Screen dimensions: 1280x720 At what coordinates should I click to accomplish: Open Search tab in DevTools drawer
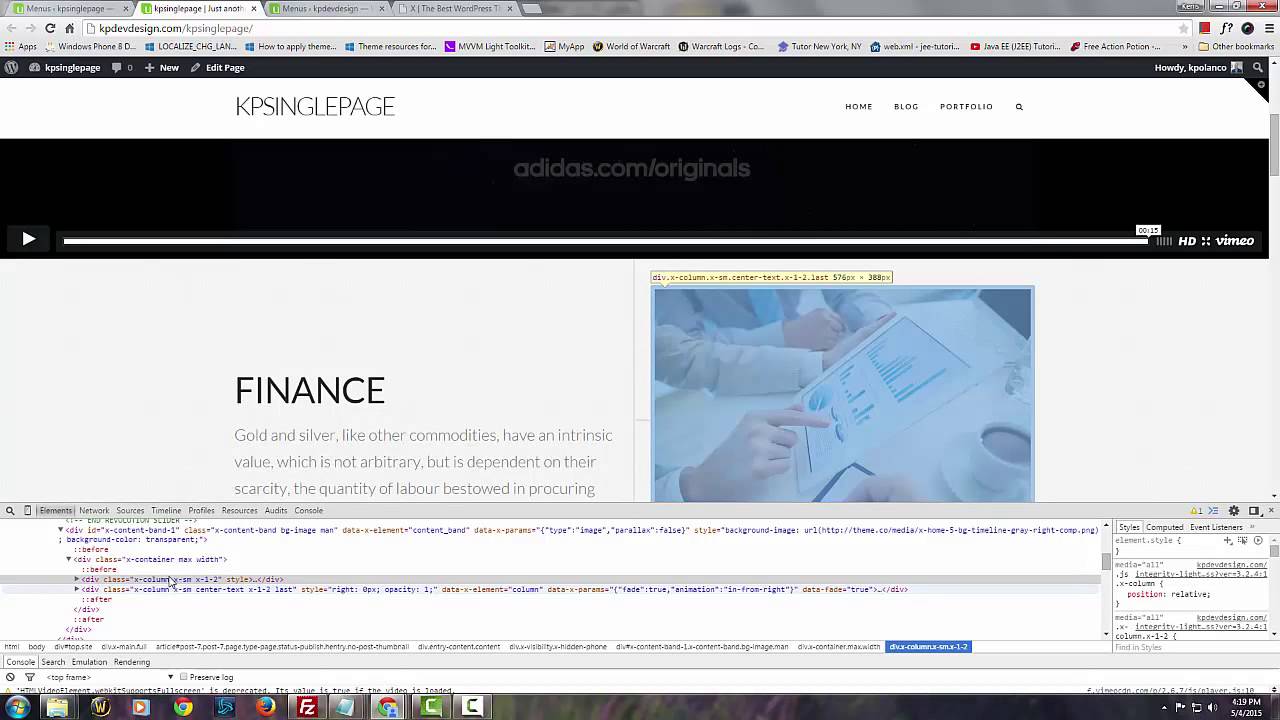point(53,662)
